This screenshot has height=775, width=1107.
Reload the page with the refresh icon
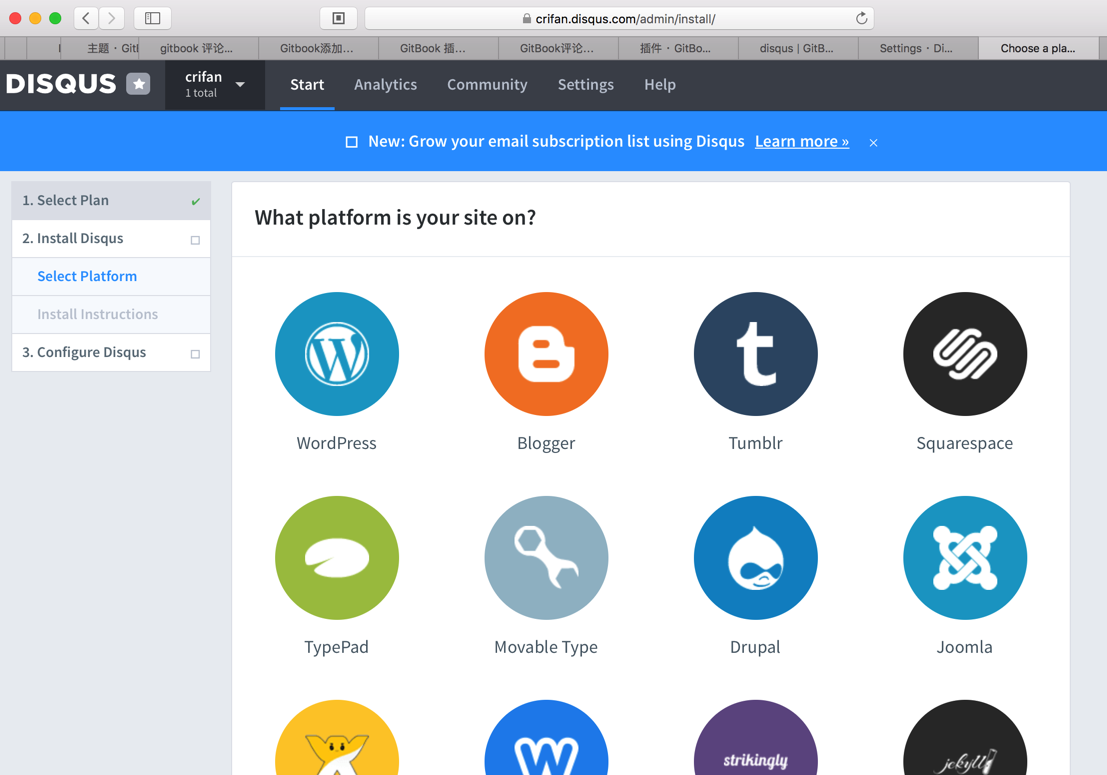click(x=861, y=18)
